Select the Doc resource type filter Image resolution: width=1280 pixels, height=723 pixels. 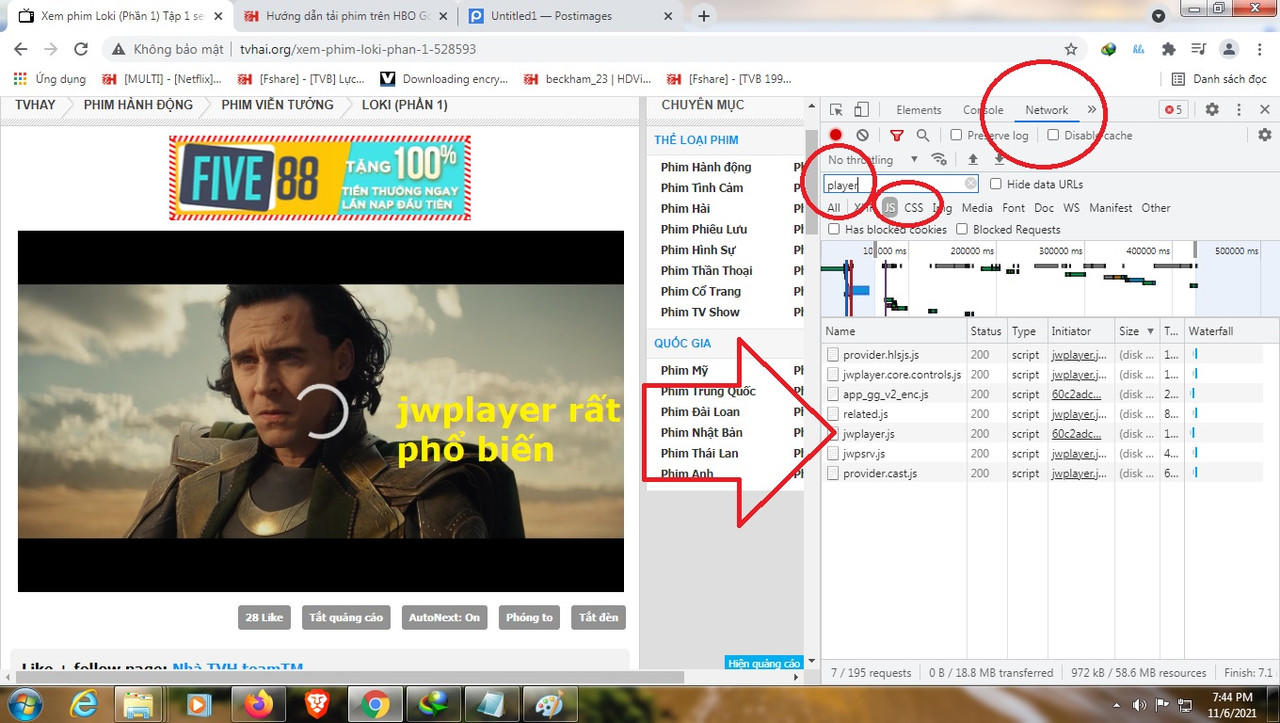pos(1044,208)
